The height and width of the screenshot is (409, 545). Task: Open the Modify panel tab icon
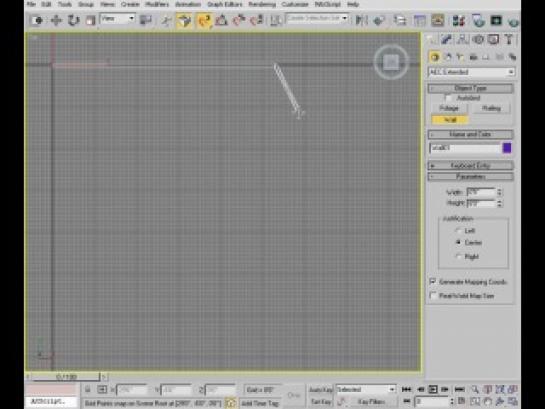pos(447,40)
